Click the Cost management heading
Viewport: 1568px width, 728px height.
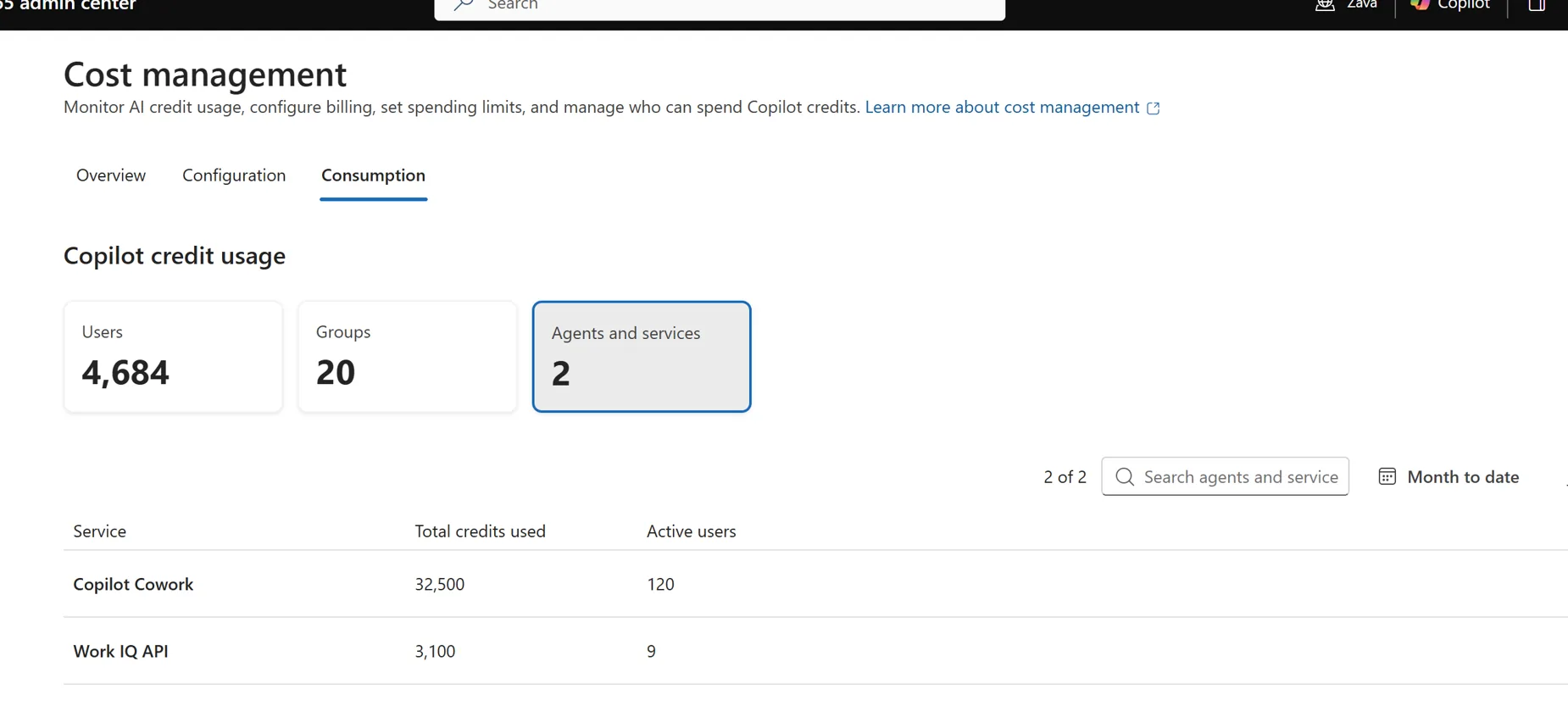pos(205,75)
